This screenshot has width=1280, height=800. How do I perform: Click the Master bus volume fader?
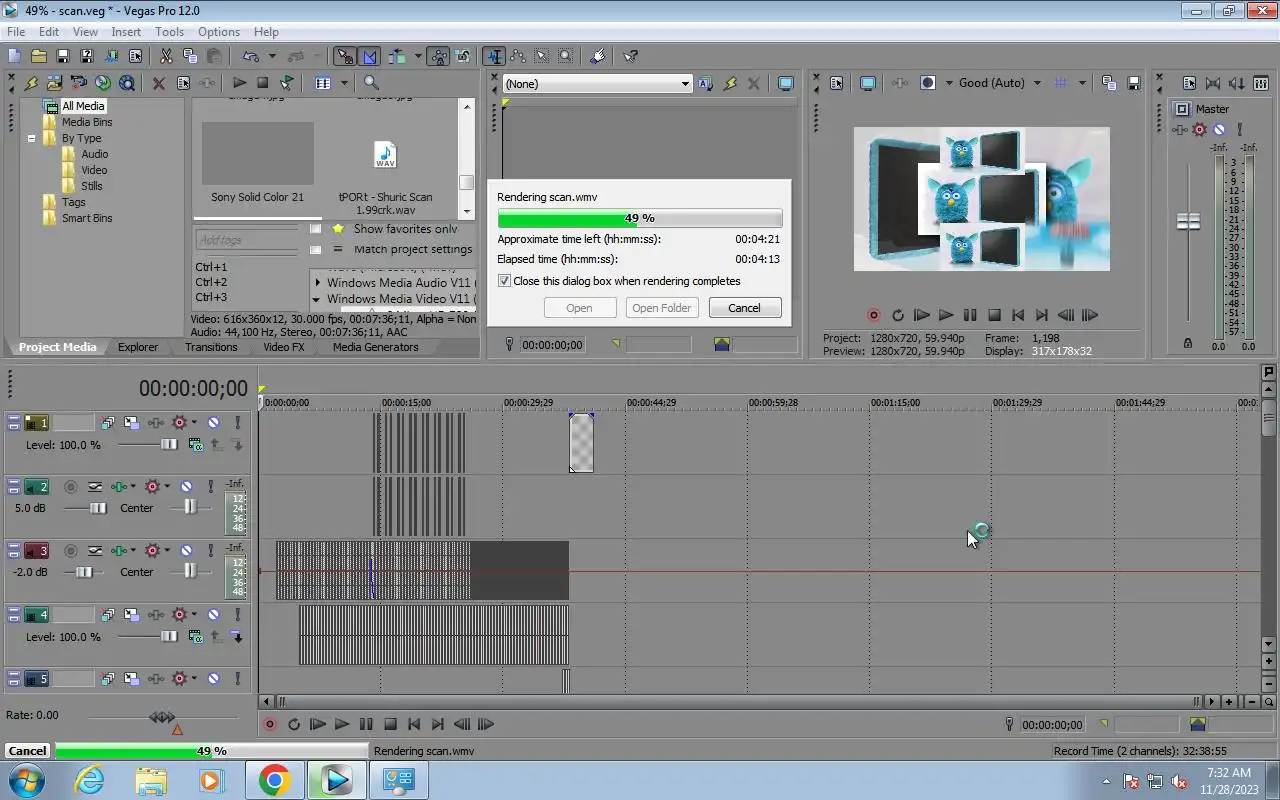click(x=1188, y=222)
